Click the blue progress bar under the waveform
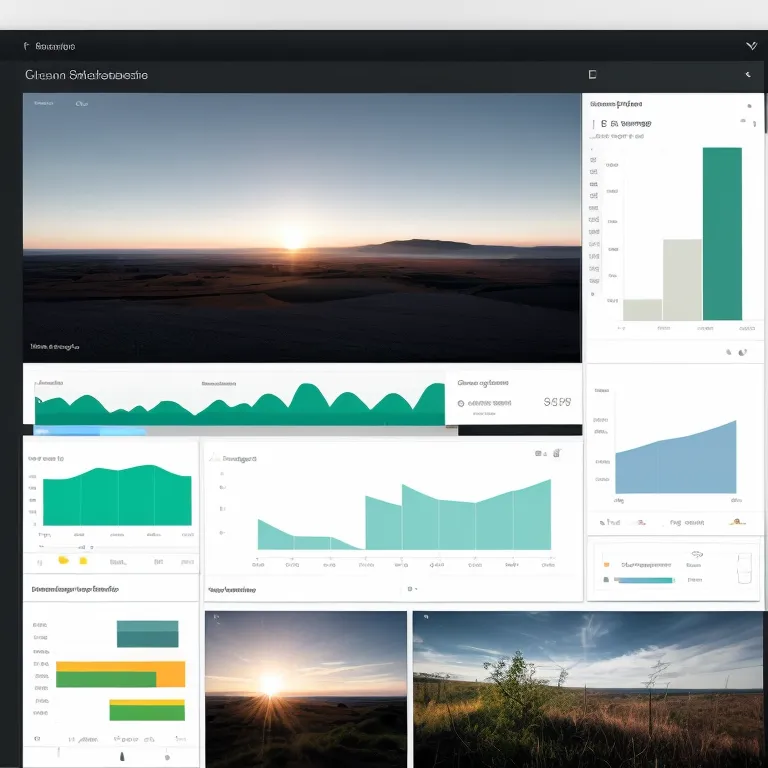Image resolution: width=768 pixels, height=768 pixels. coord(90,431)
